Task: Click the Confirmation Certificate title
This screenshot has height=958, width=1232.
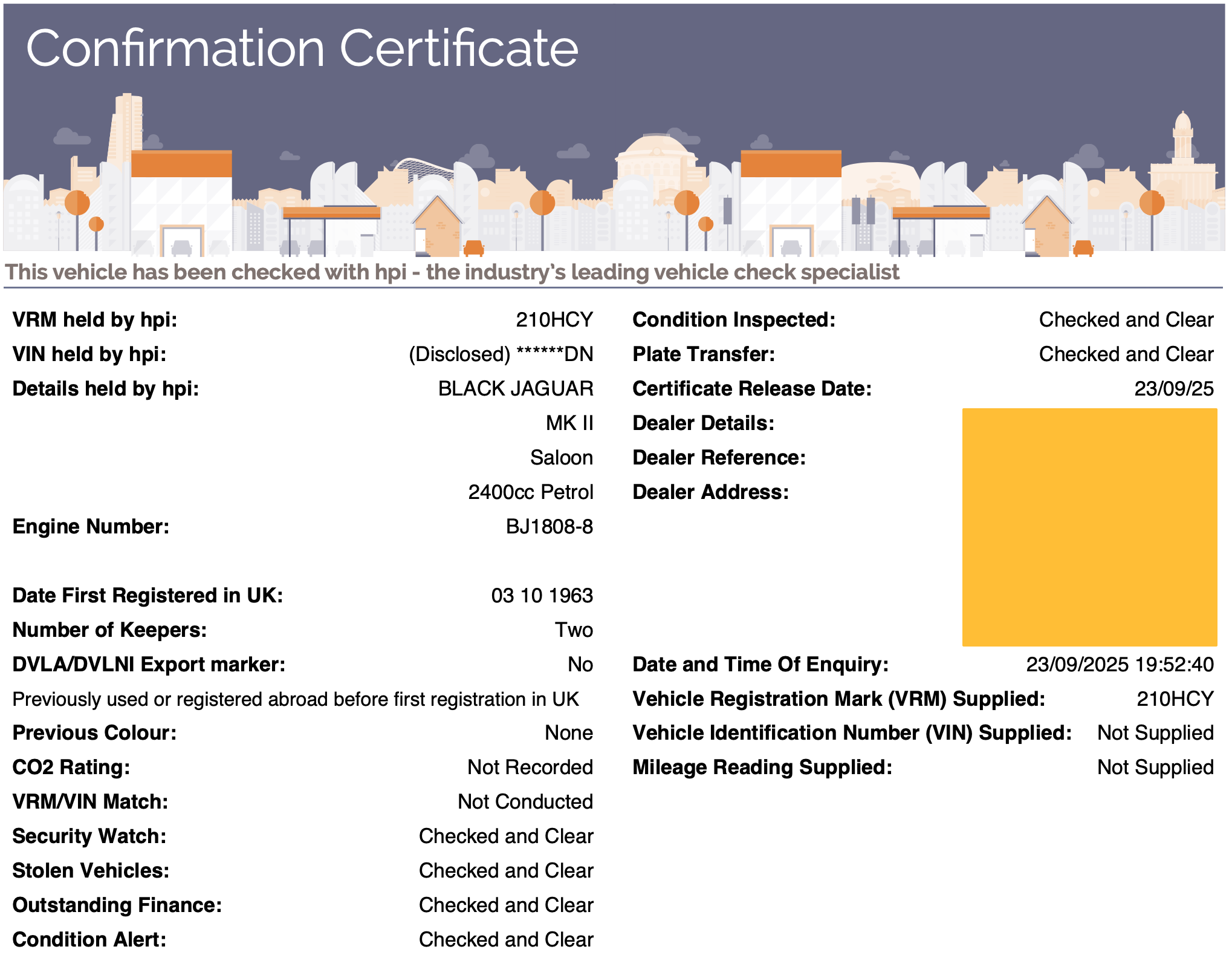Action: [302, 48]
